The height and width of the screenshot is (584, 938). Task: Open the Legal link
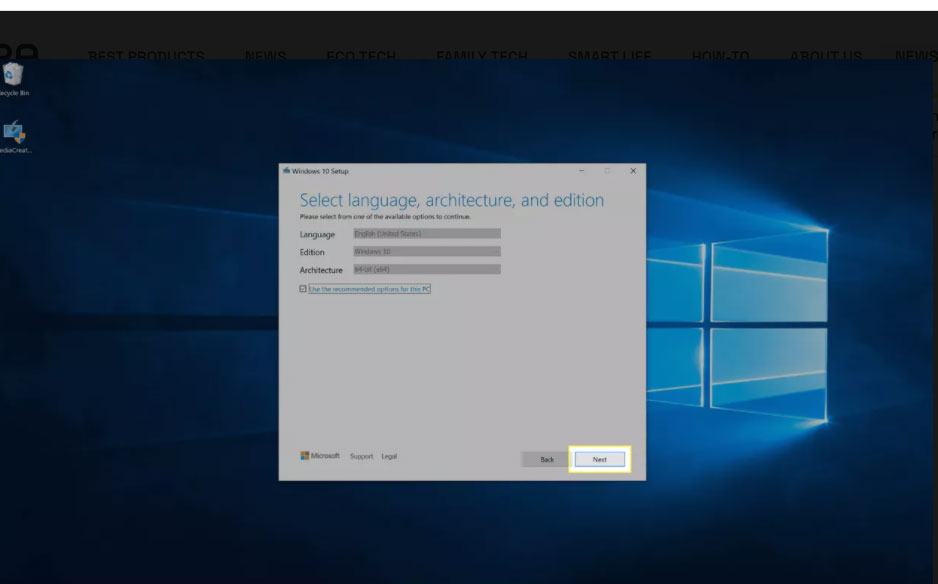coord(389,456)
